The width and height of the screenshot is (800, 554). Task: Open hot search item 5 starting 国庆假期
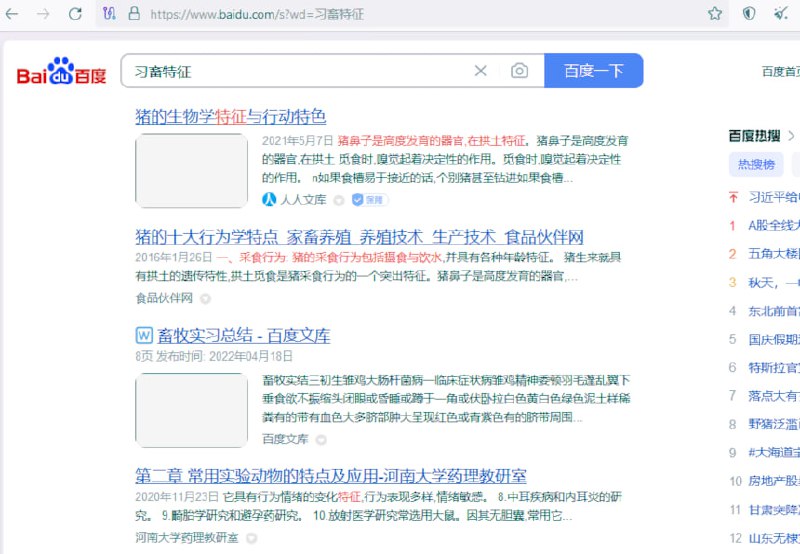[774, 340]
